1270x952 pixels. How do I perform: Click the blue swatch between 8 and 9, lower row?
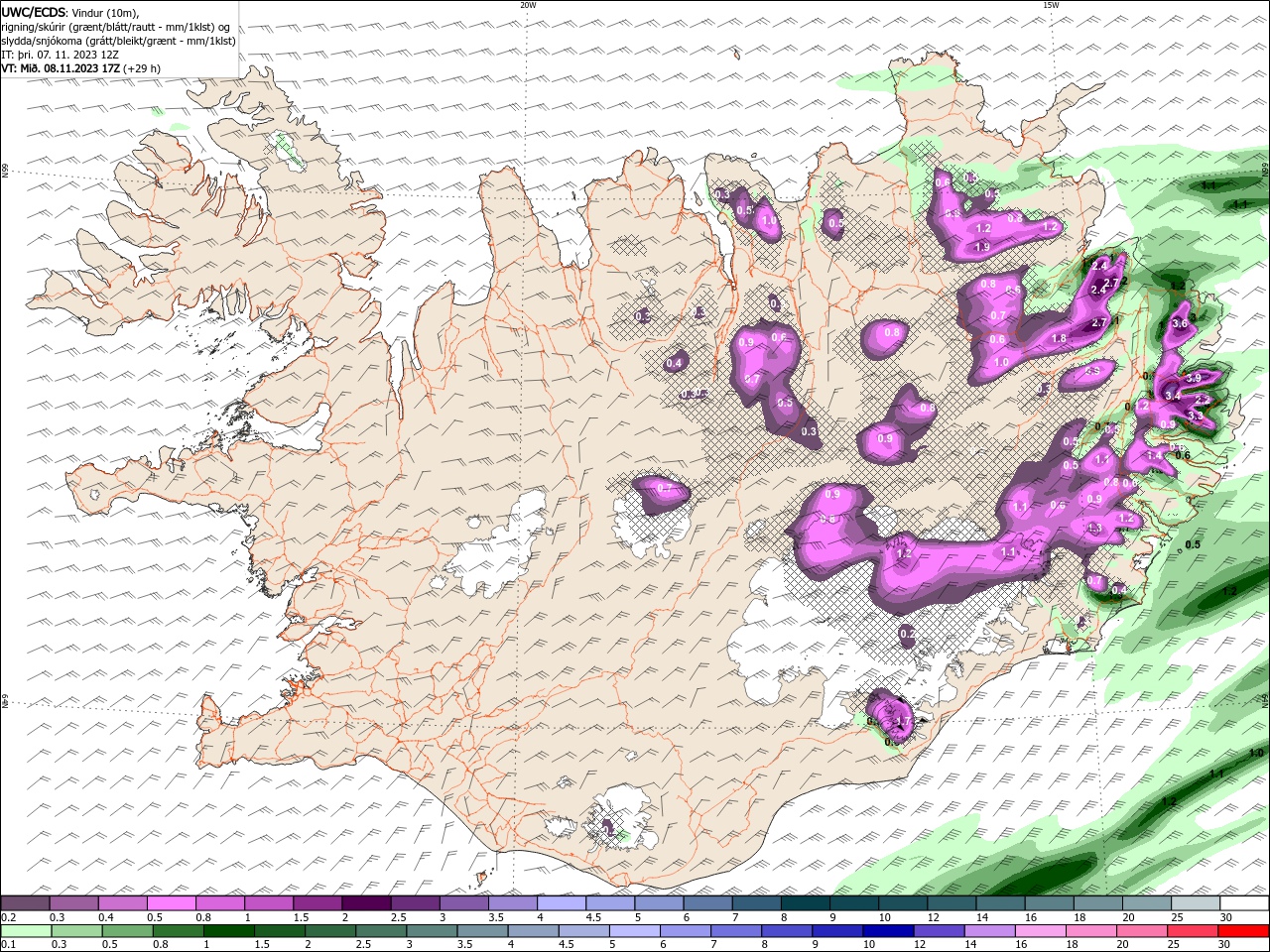coord(787,931)
